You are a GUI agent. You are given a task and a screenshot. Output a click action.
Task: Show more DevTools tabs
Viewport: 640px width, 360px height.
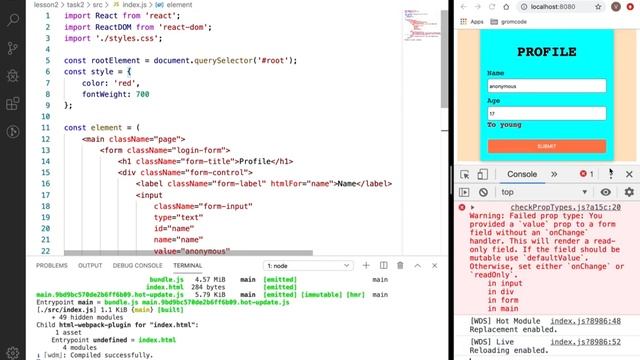[x=554, y=174]
